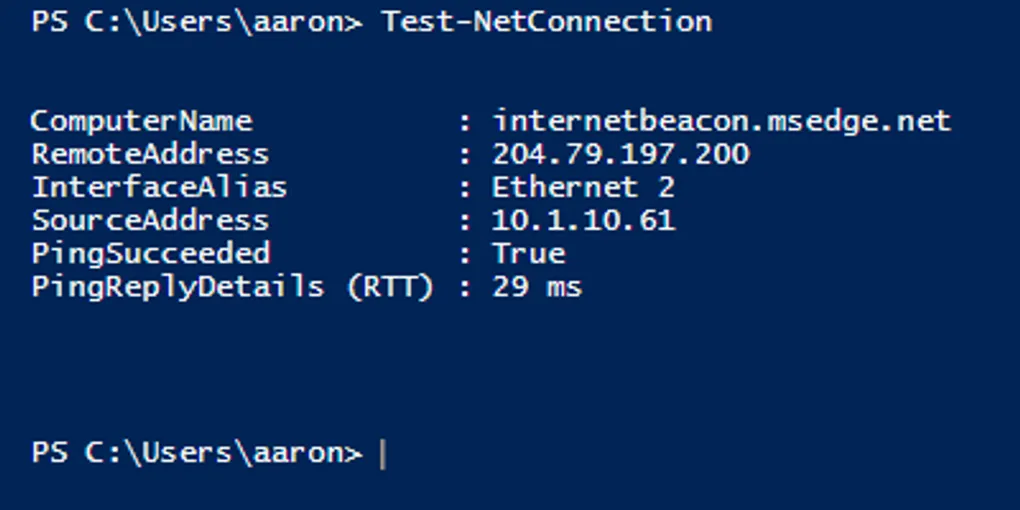Click empty console area above bottom prompt

(500, 370)
